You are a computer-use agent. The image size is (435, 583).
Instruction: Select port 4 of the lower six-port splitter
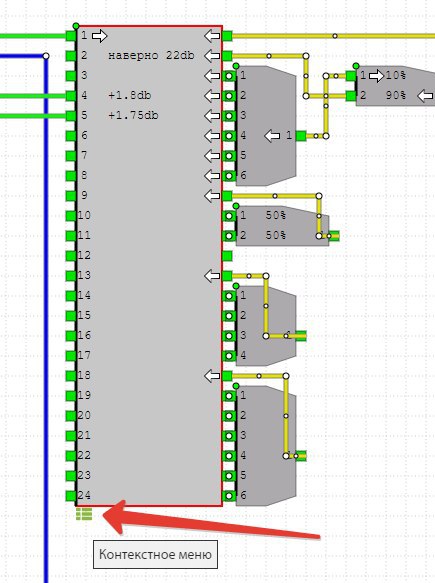(x=229, y=456)
